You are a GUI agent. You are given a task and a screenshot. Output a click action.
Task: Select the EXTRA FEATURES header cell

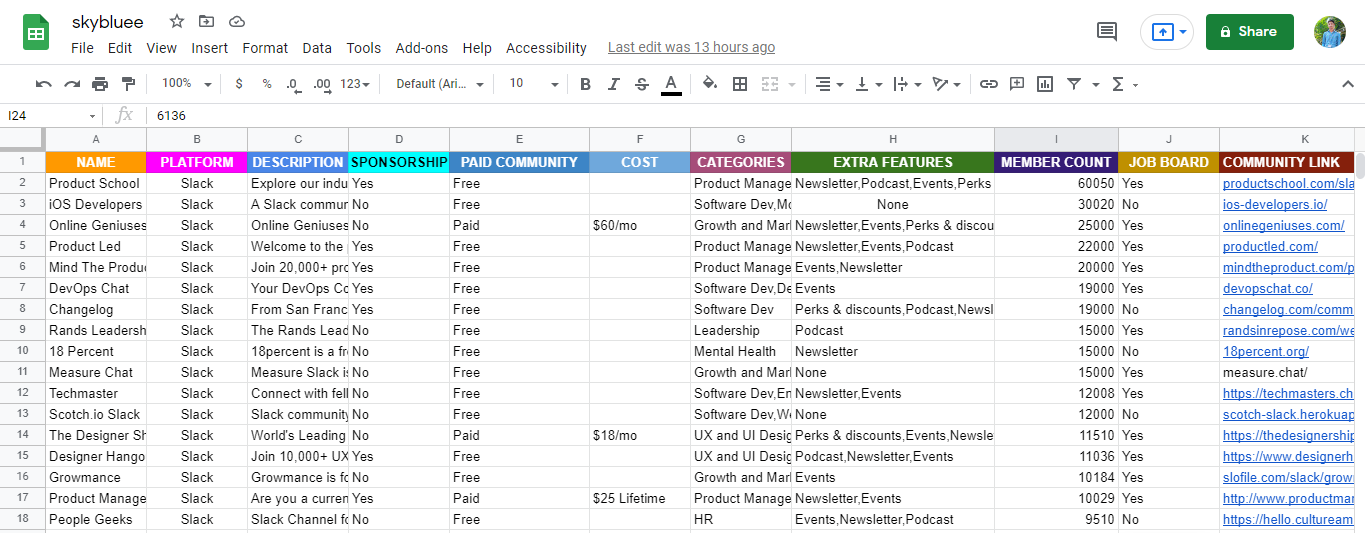click(893, 162)
